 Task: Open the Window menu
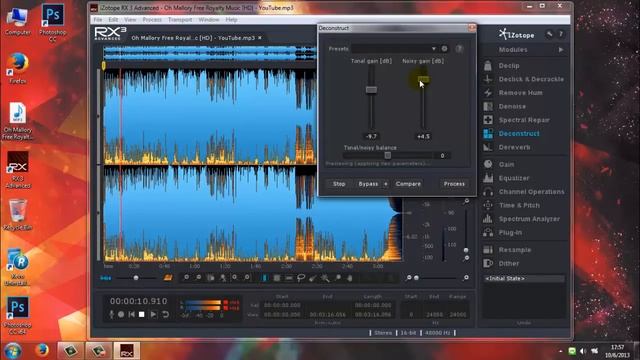click(x=209, y=20)
